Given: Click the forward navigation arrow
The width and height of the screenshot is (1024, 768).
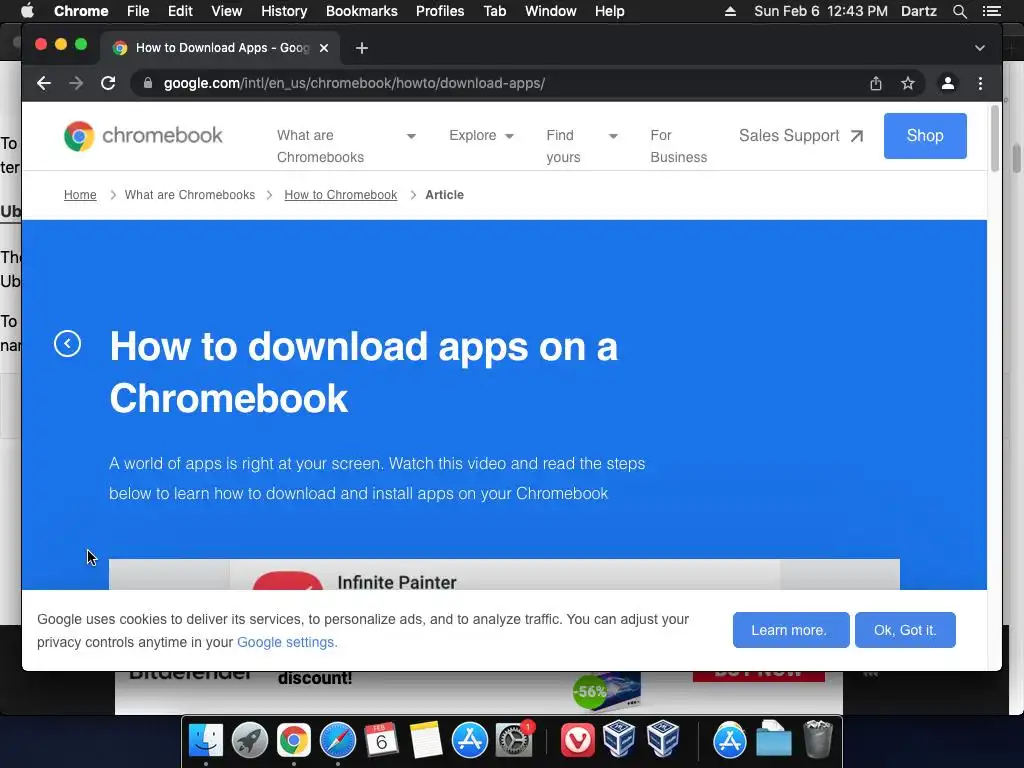Looking at the screenshot, I should click(x=76, y=83).
